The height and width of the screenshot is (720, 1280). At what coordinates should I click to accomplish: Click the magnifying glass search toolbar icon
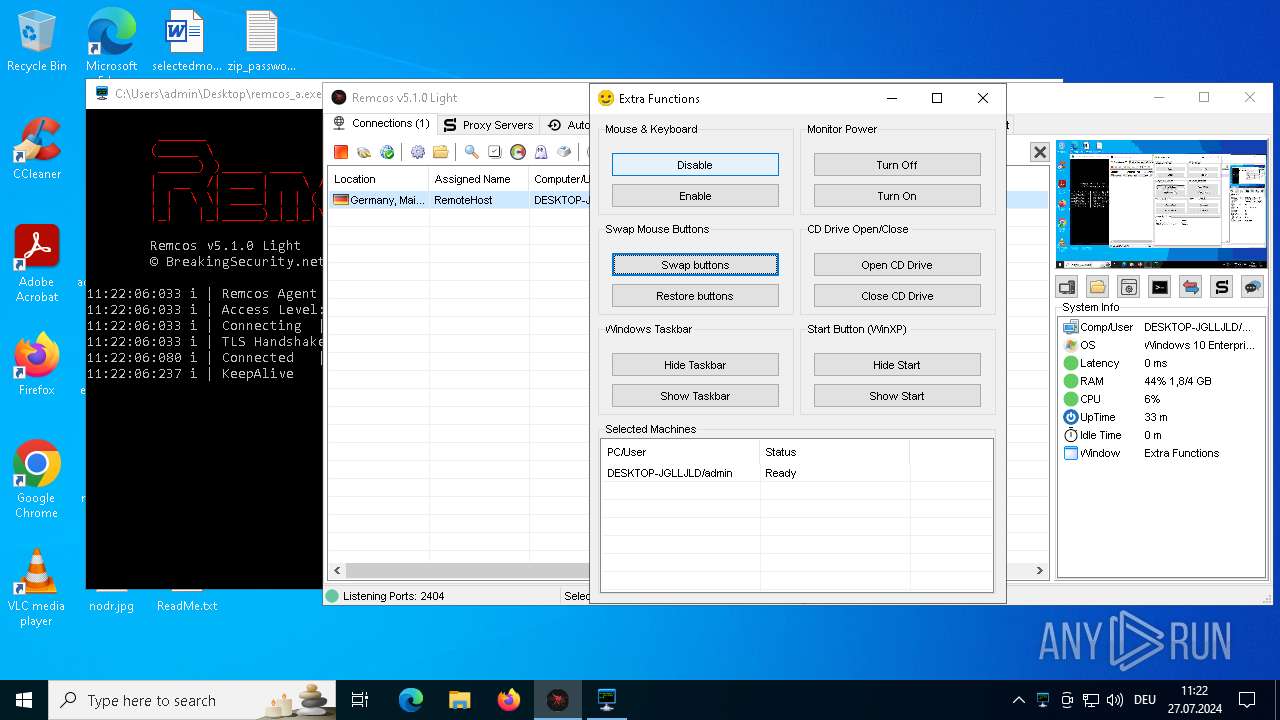click(x=471, y=152)
